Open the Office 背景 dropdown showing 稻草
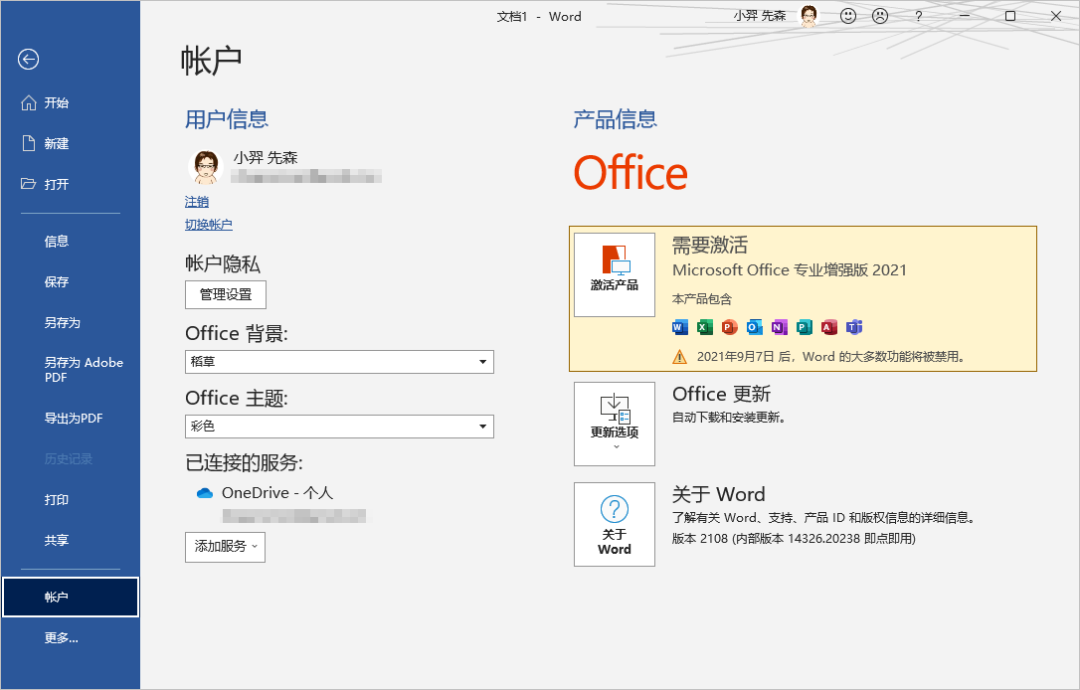The height and width of the screenshot is (690, 1080). (340, 362)
